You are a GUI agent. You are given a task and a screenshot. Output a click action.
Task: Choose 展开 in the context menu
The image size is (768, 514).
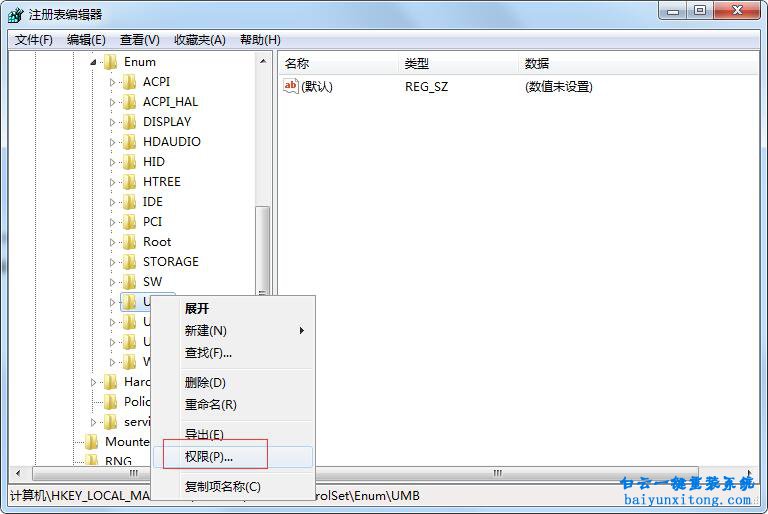click(x=233, y=309)
